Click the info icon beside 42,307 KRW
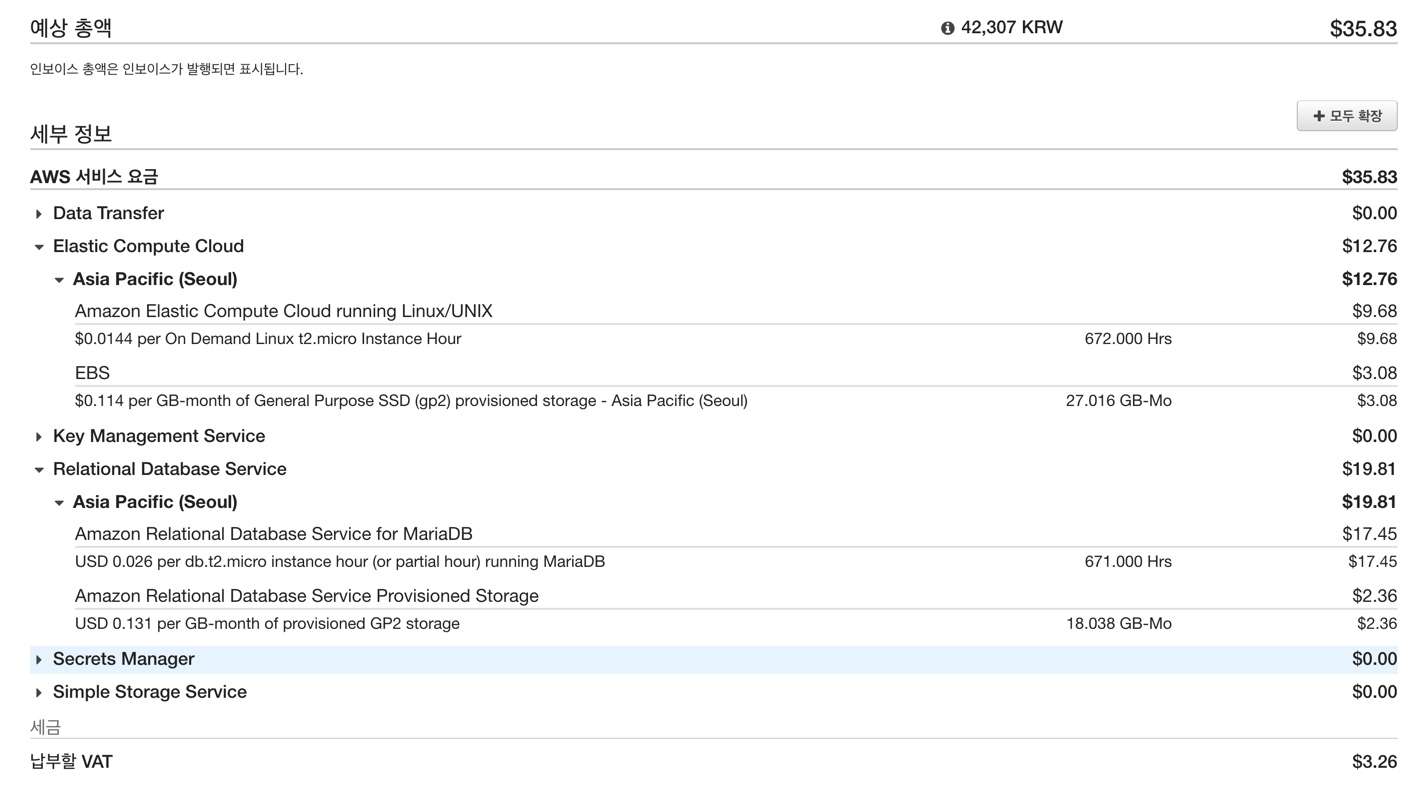Image resolution: width=1415 pixels, height=789 pixels. [947, 28]
